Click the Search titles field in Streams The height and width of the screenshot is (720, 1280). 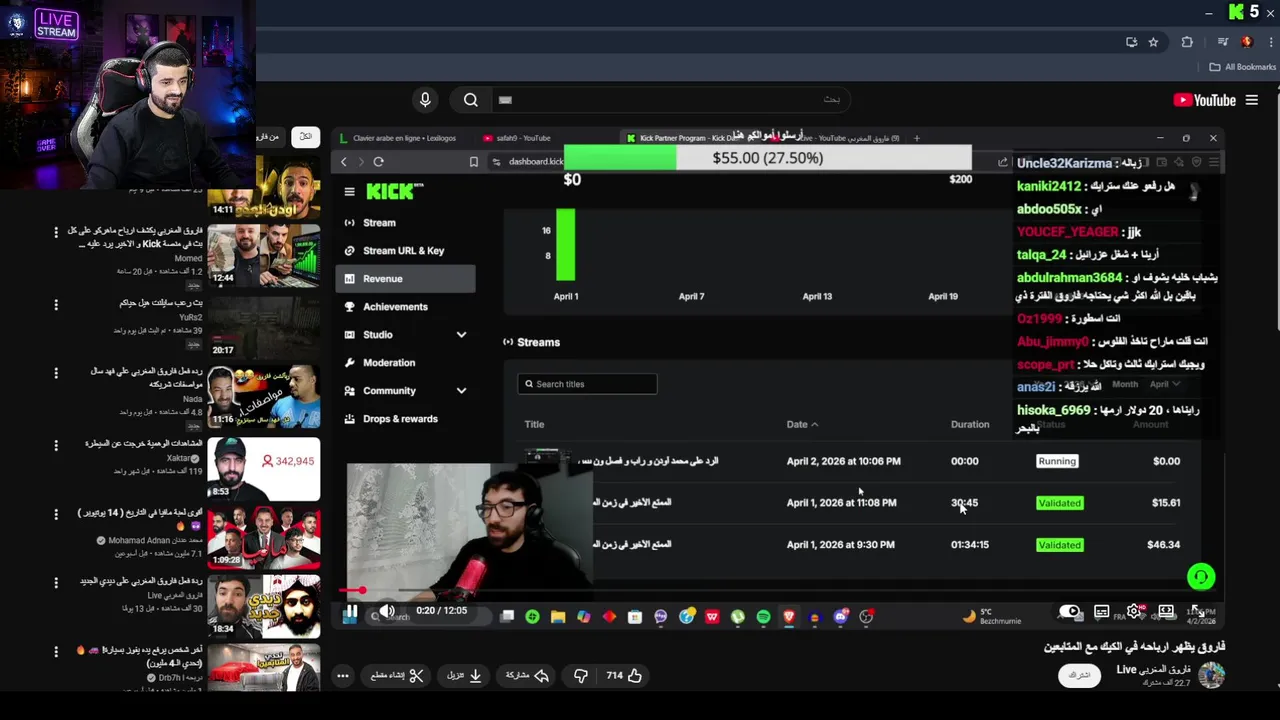587,384
